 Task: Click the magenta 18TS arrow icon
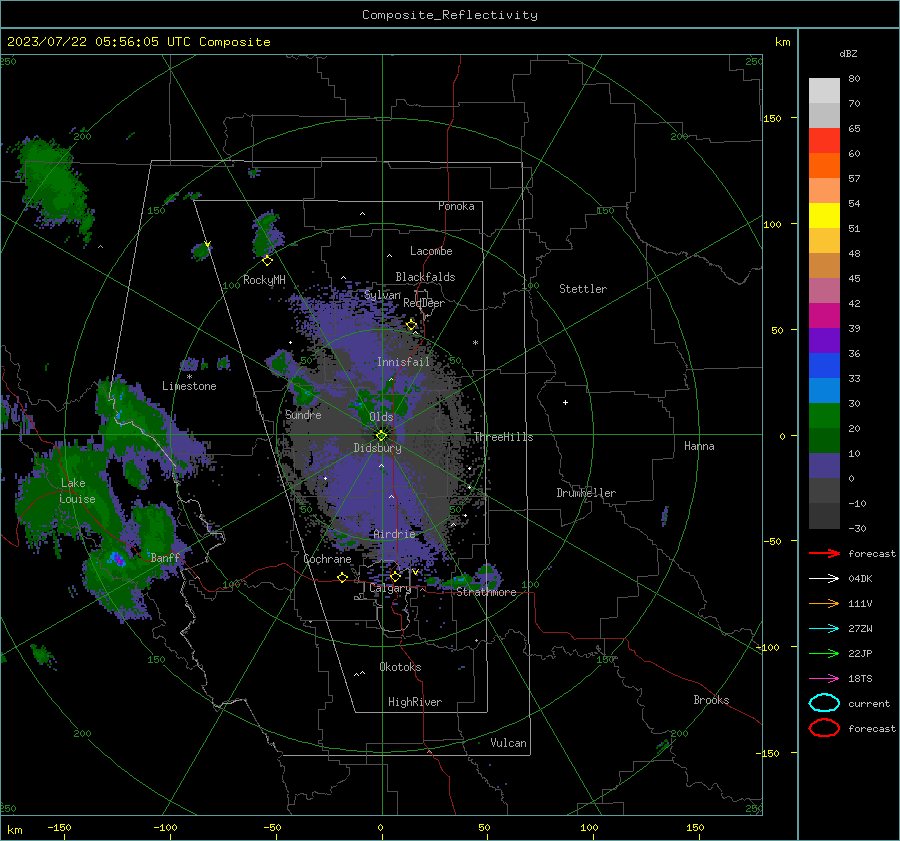pyautogui.click(x=824, y=679)
